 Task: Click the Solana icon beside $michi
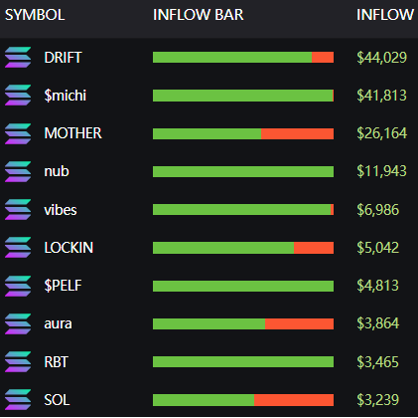[18, 95]
